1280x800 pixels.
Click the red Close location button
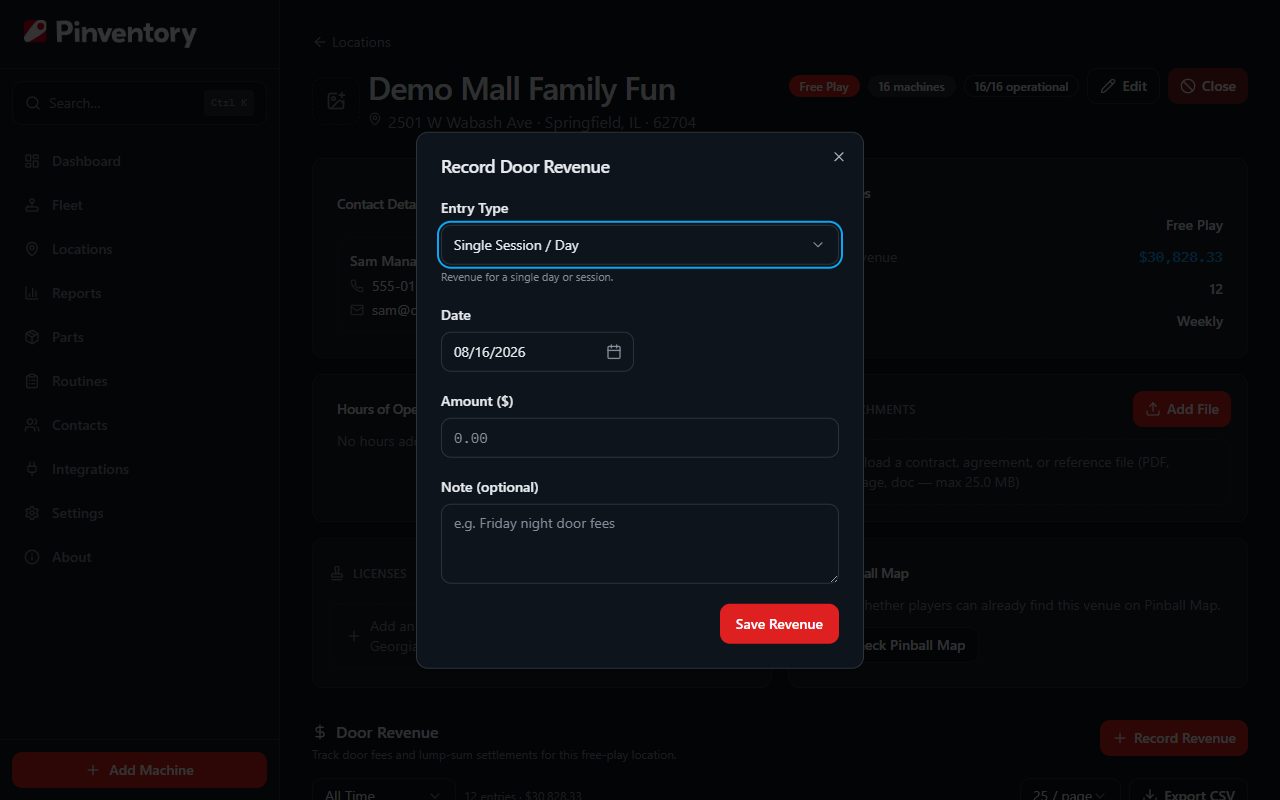point(1208,86)
